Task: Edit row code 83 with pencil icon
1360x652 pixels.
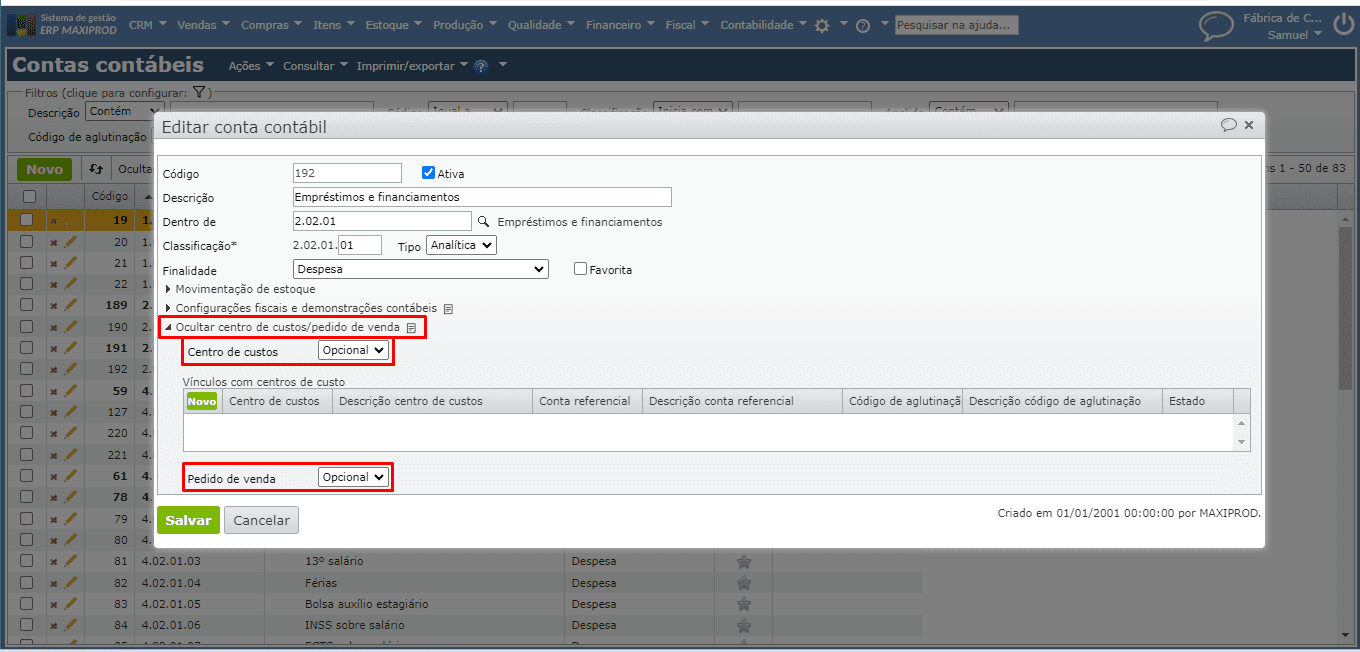Action: [70, 604]
